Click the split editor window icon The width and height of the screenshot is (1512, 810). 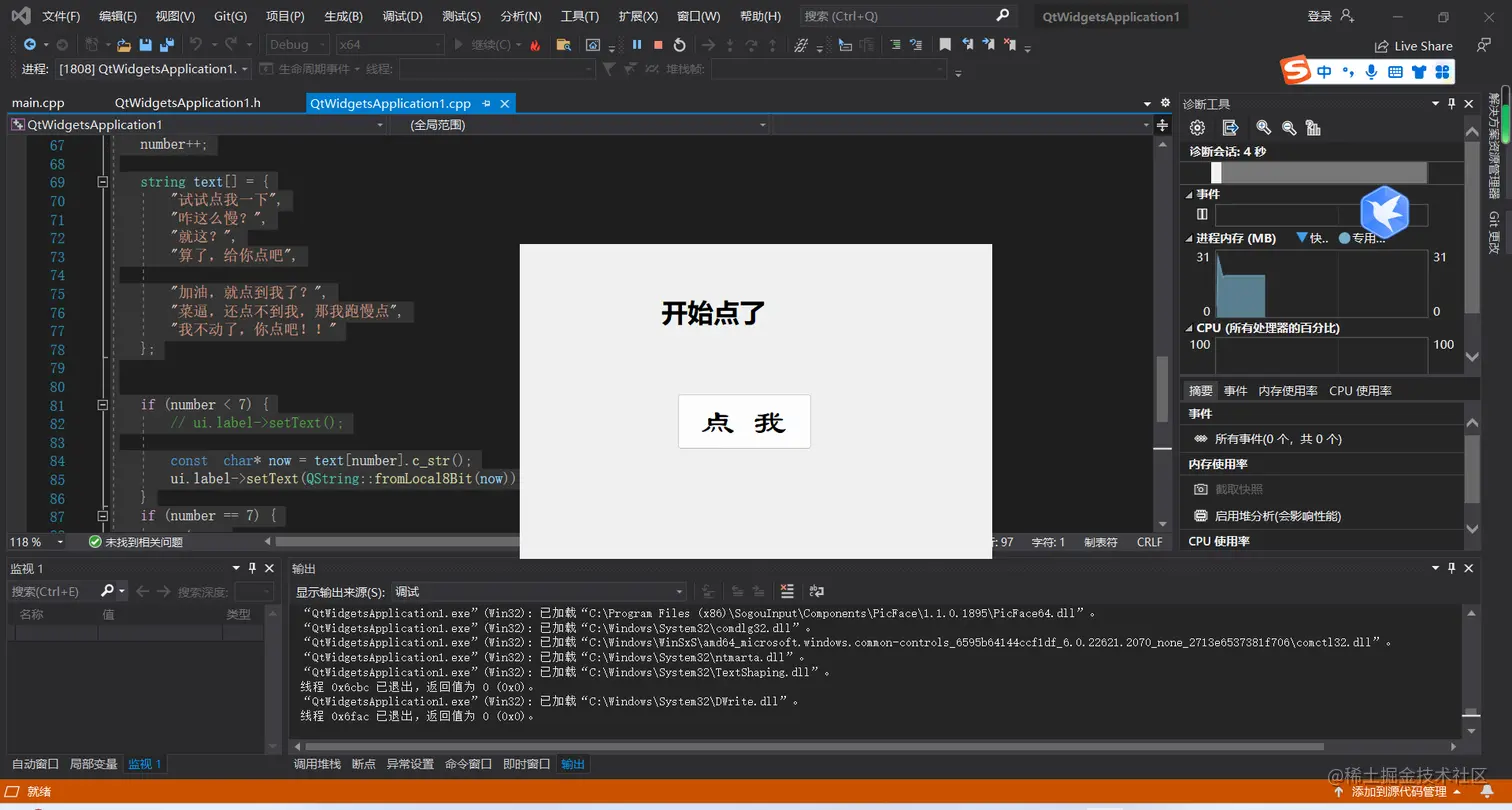pos(1162,125)
